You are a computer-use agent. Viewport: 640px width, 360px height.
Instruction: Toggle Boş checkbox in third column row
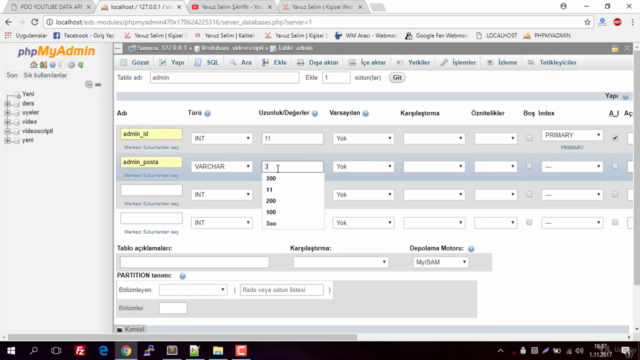pos(529,194)
